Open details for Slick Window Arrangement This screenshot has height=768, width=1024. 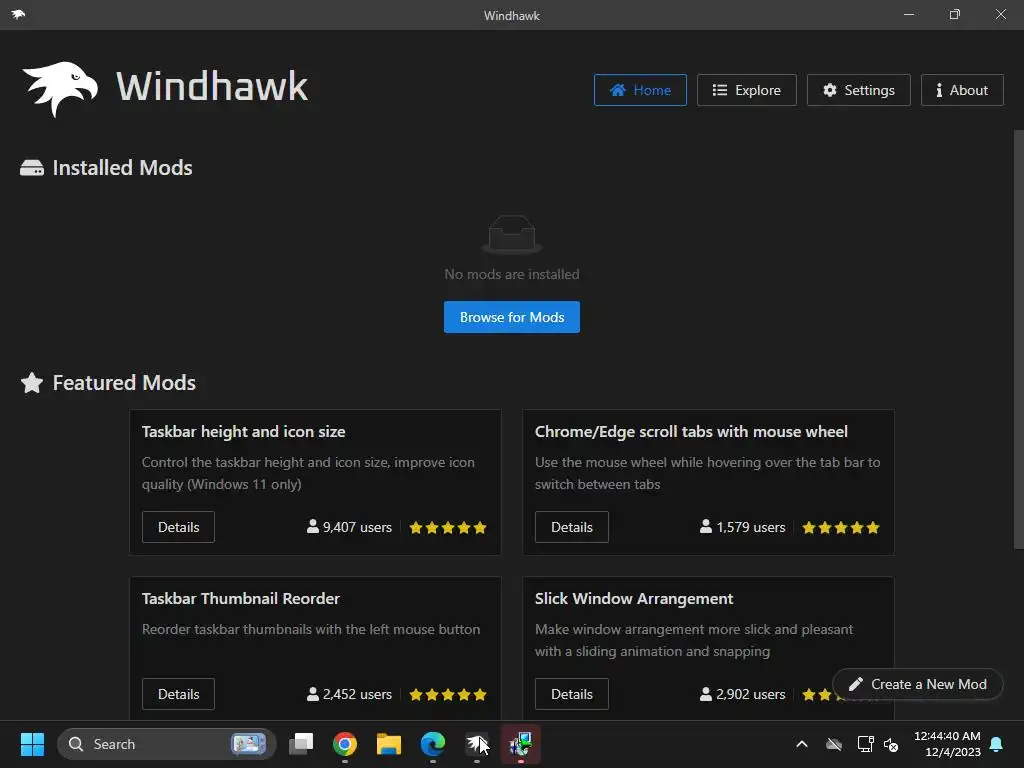point(571,694)
